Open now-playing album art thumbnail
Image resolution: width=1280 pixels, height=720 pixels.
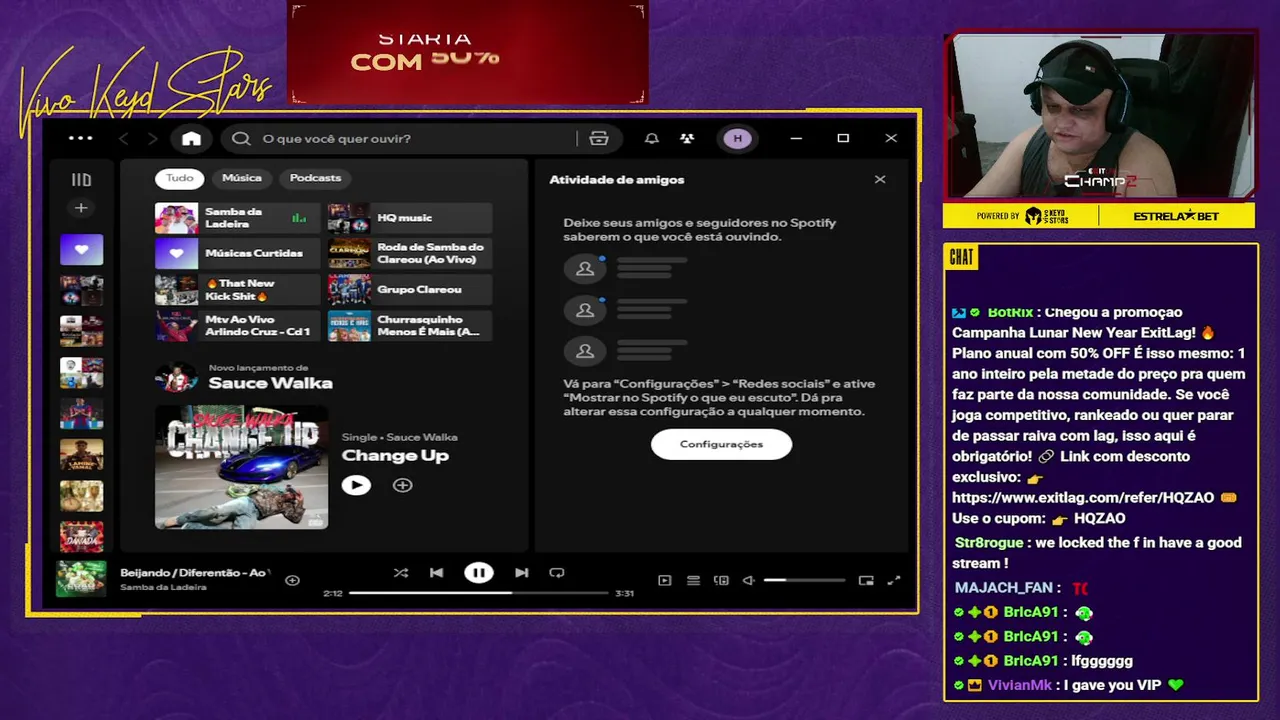[x=81, y=579]
